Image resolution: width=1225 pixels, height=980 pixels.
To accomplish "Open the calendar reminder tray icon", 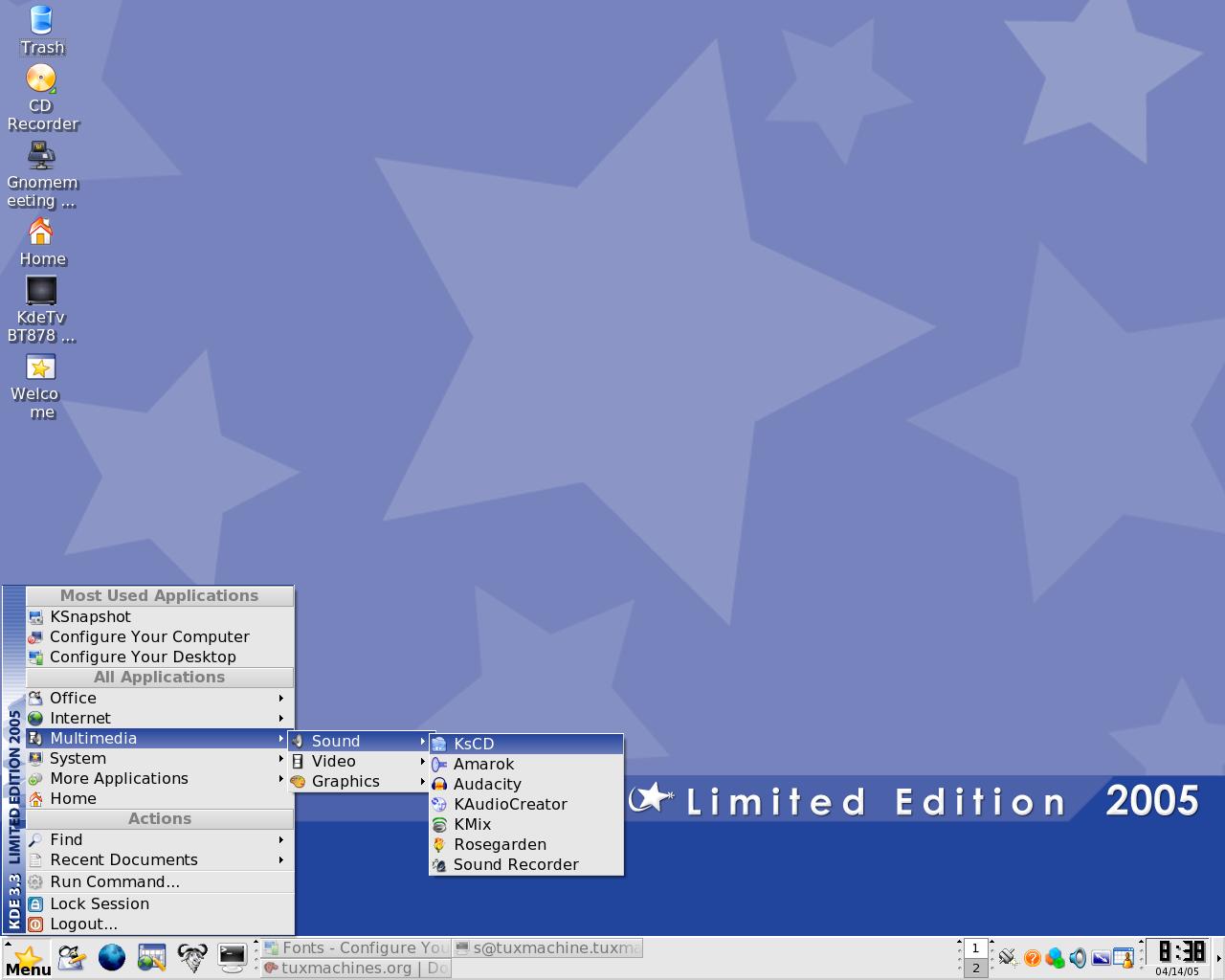I will point(1125,958).
